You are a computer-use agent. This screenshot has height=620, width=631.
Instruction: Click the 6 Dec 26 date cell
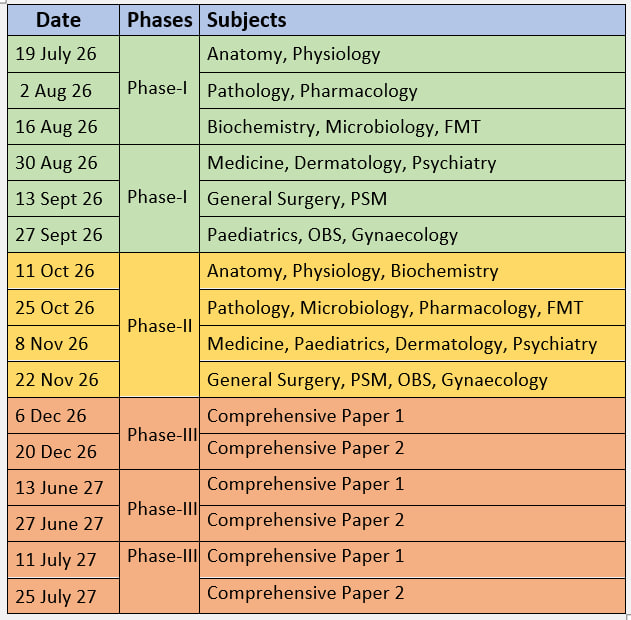pos(63,416)
